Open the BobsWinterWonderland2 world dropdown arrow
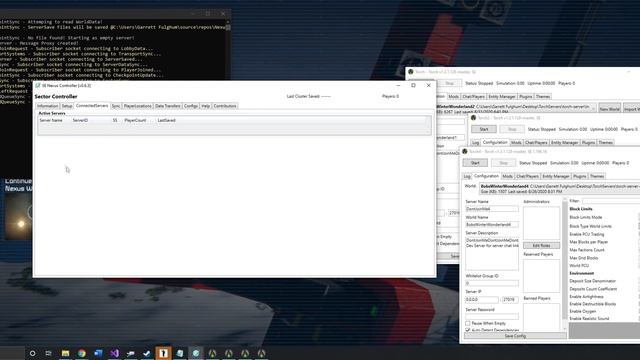Image resolution: width=640 pixels, height=360 pixels. pos(593,108)
